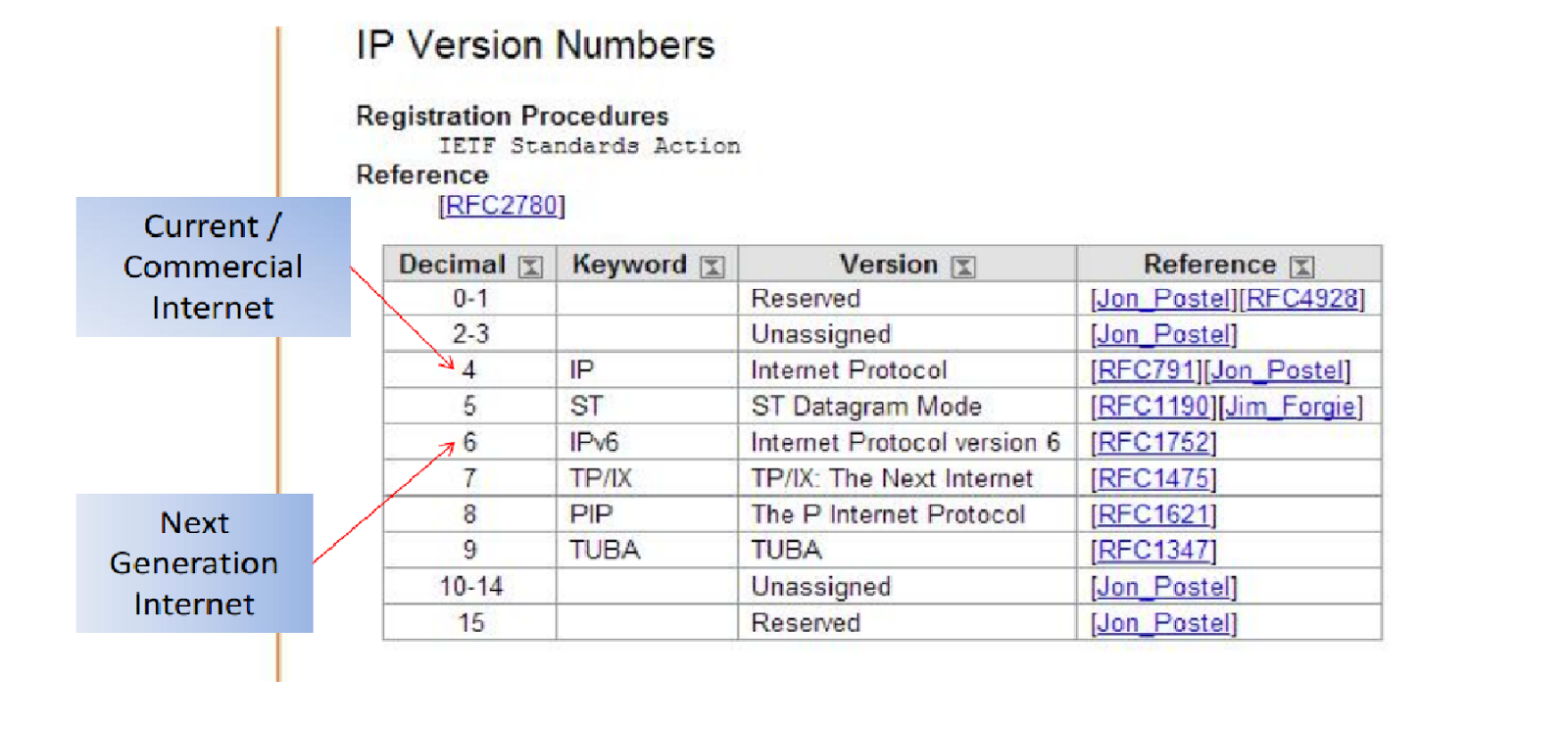Select the Next Generation Internet callout box
The image size is (1568, 730).
(x=194, y=563)
